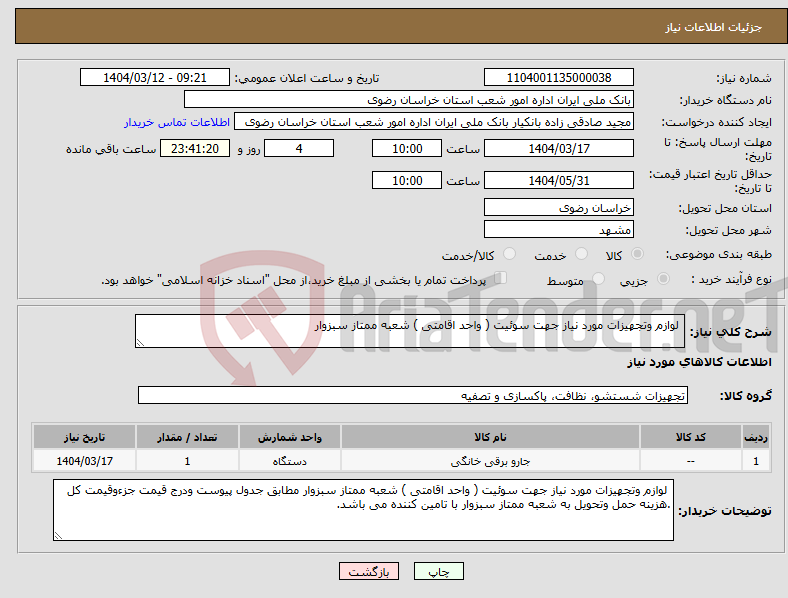Viewport: 788px width, 598px height.
Task: Click the remaining days field showing 4
Action: coord(299,148)
